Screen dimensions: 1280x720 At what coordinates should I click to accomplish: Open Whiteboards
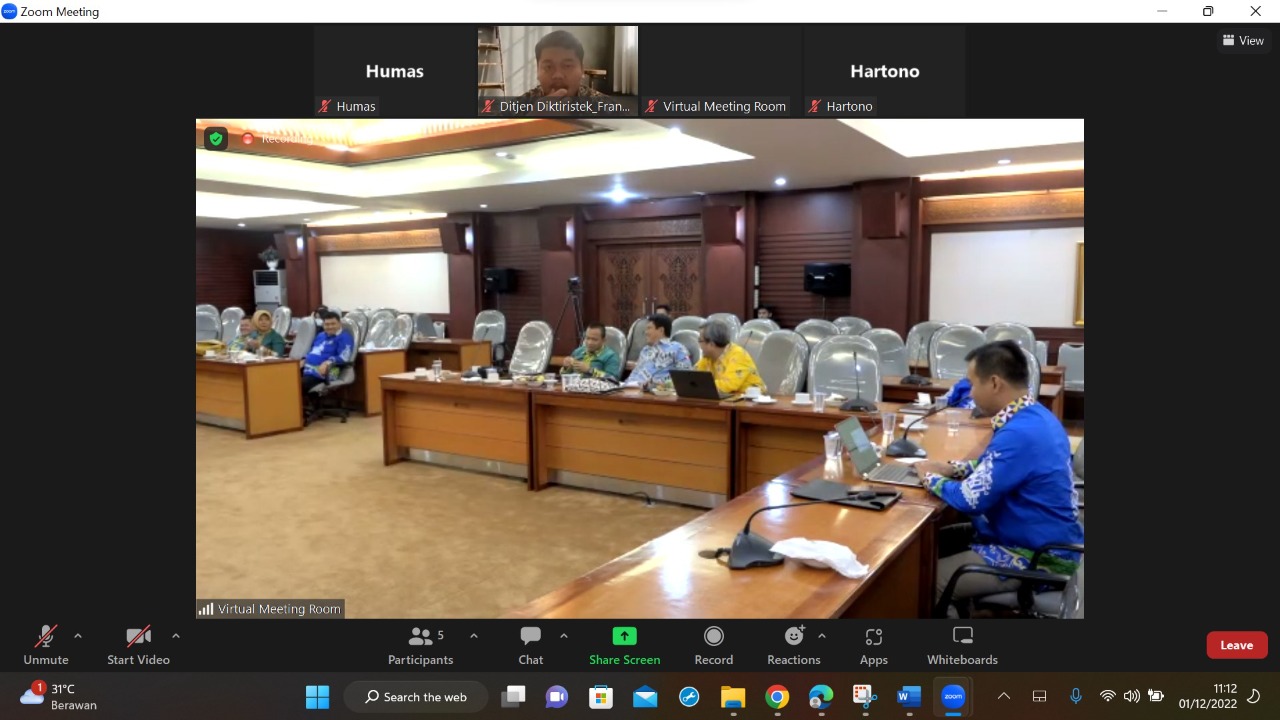pos(962,645)
